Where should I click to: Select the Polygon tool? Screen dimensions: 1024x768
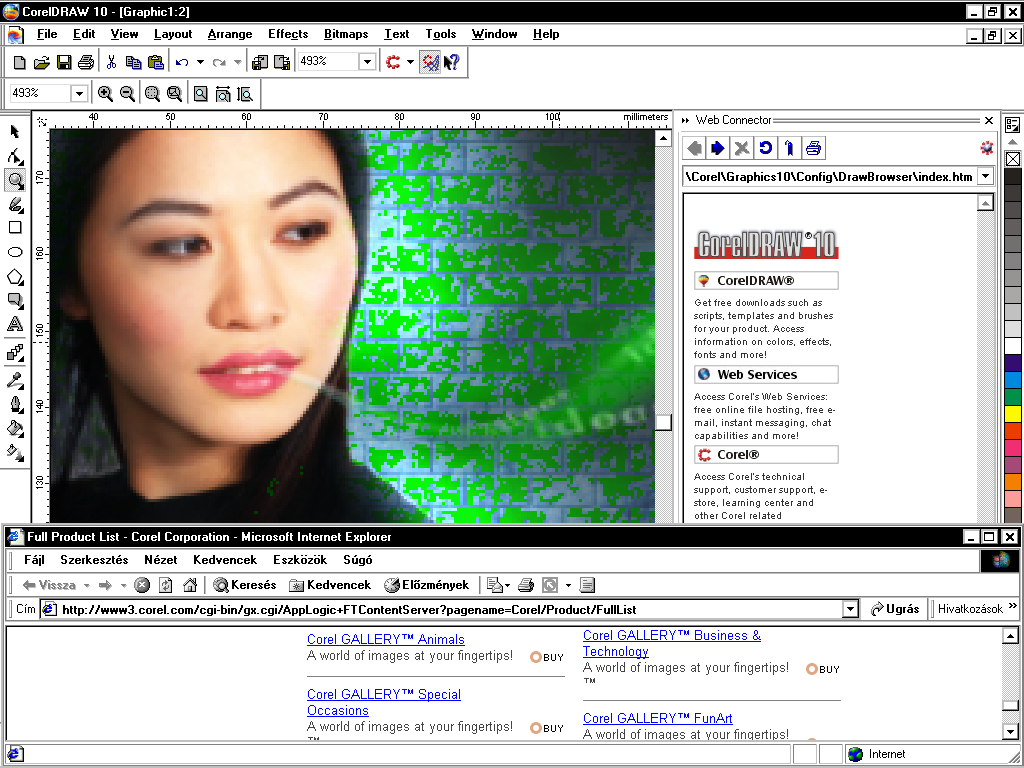[x=15, y=276]
